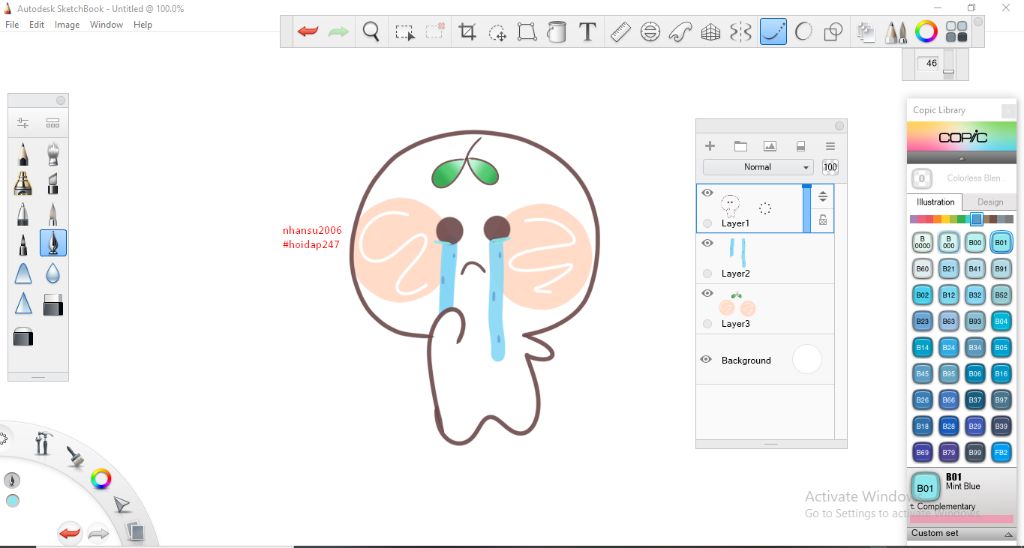
Task: Click the red Undo arrow in top toolbar
Action: pyautogui.click(x=308, y=31)
